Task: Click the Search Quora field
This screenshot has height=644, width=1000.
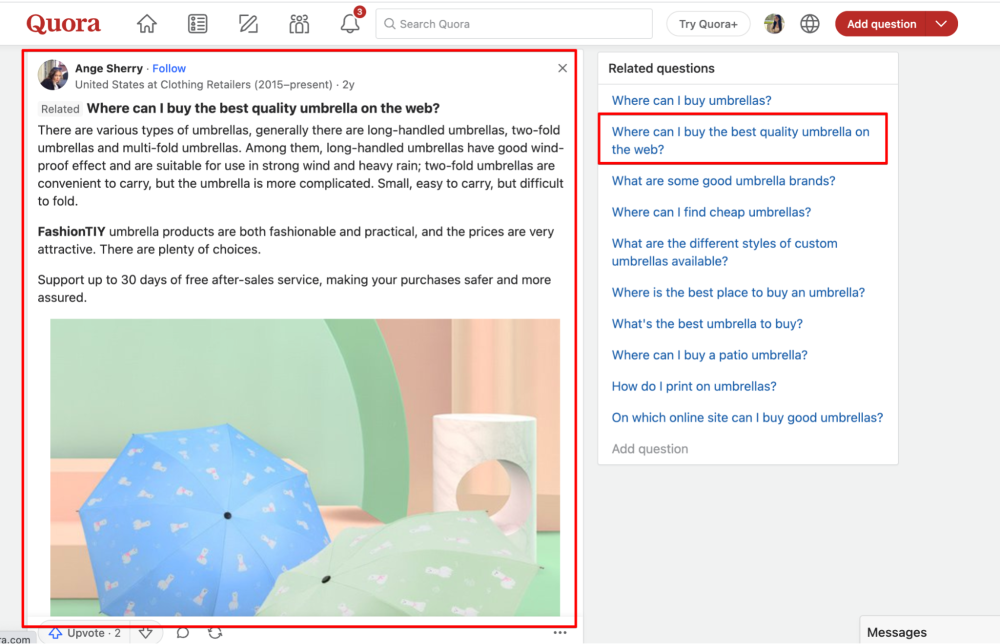Action: pyautogui.click(x=514, y=24)
